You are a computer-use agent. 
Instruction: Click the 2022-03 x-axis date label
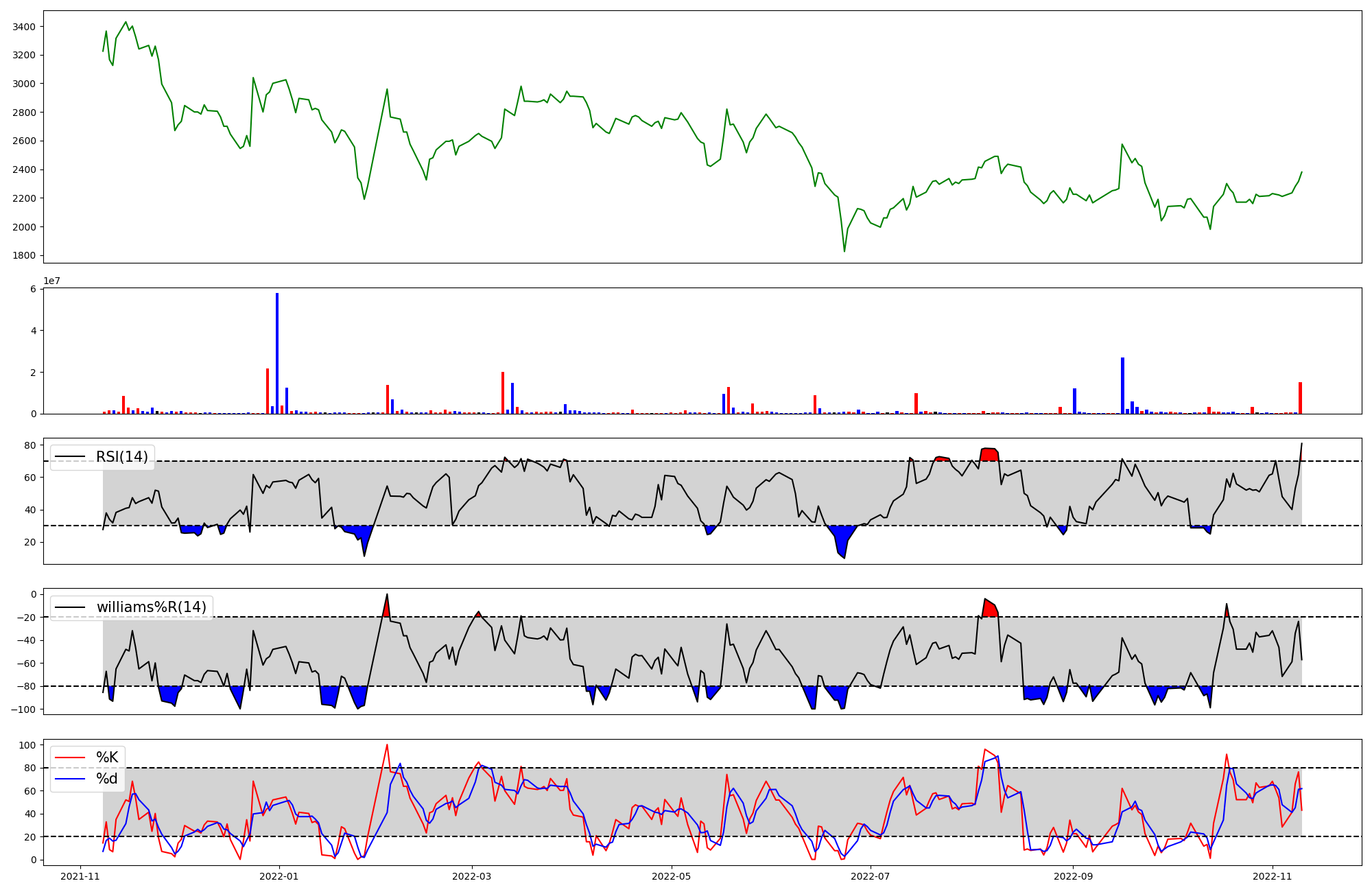pos(472,876)
